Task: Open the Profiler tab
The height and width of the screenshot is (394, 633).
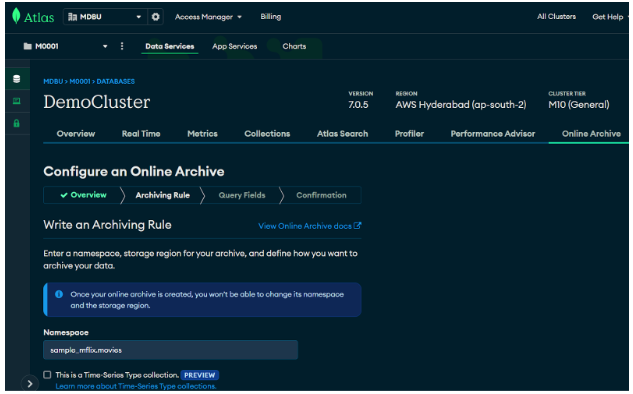Action: (x=409, y=134)
